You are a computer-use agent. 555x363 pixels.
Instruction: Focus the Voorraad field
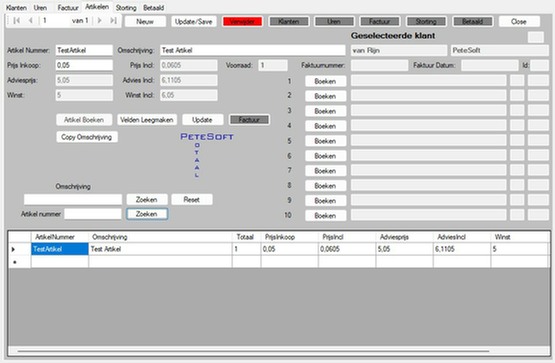click(273, 65)
